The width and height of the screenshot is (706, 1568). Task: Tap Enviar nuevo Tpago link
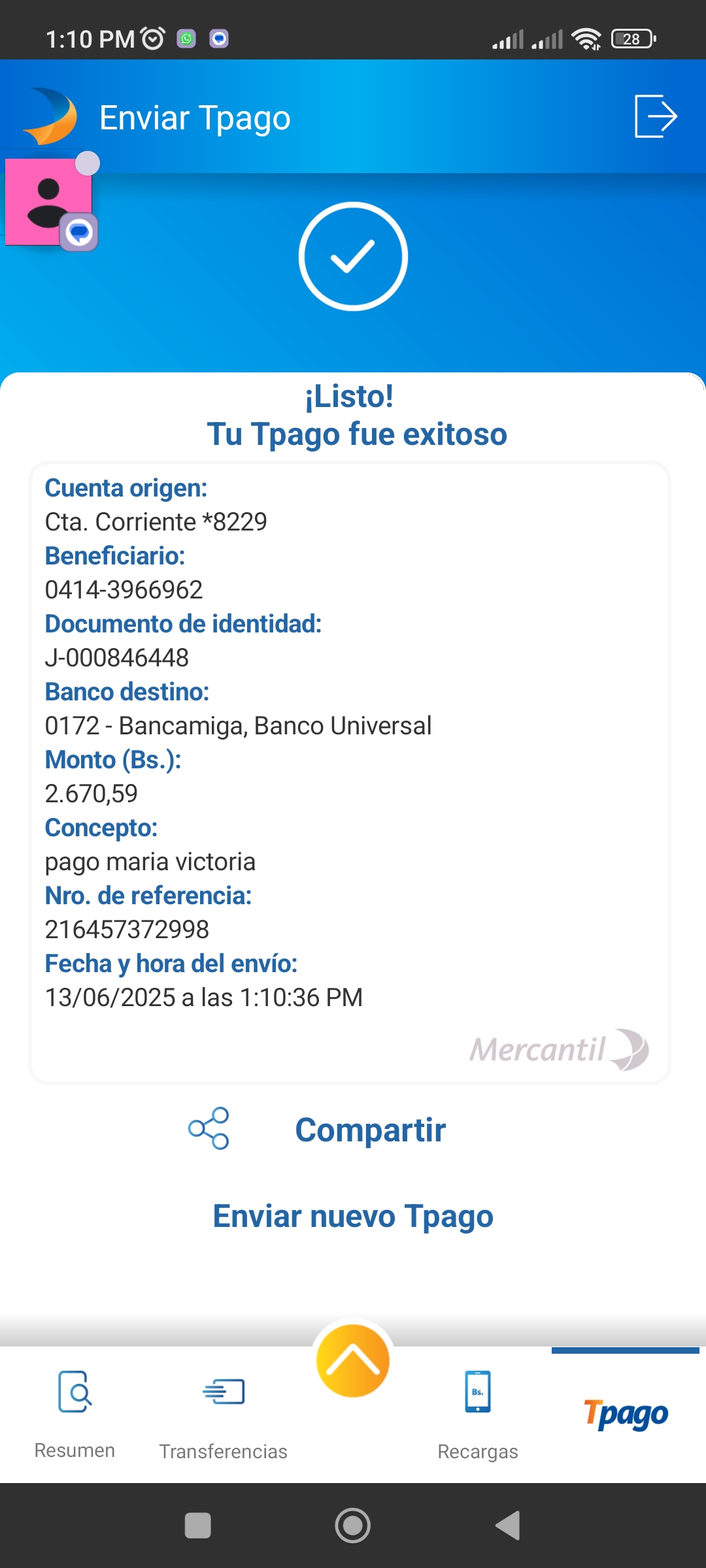point(353,1216)
